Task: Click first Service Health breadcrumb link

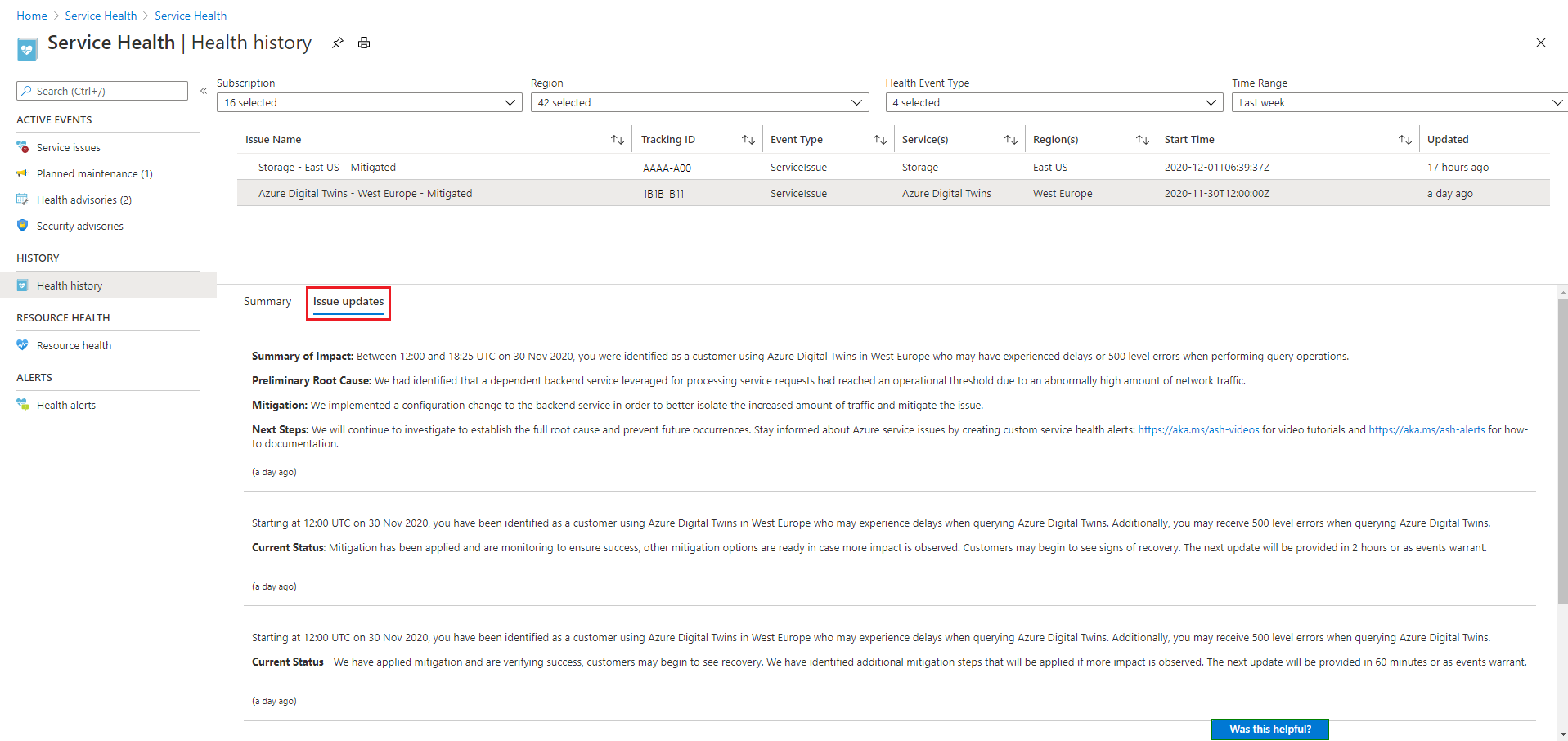Action: (x=101, y=16)
